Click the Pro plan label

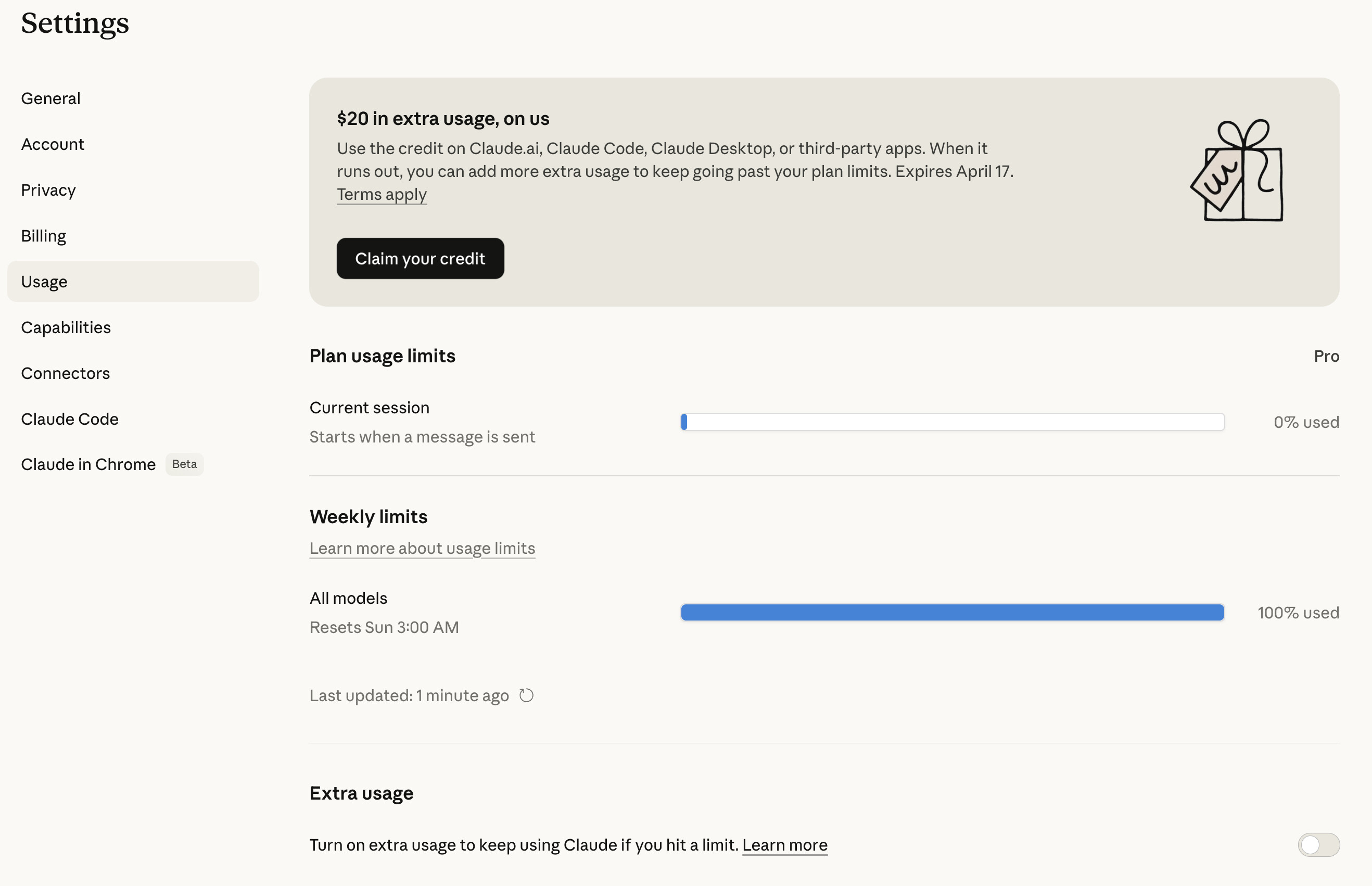click(x=1327, y=356)
